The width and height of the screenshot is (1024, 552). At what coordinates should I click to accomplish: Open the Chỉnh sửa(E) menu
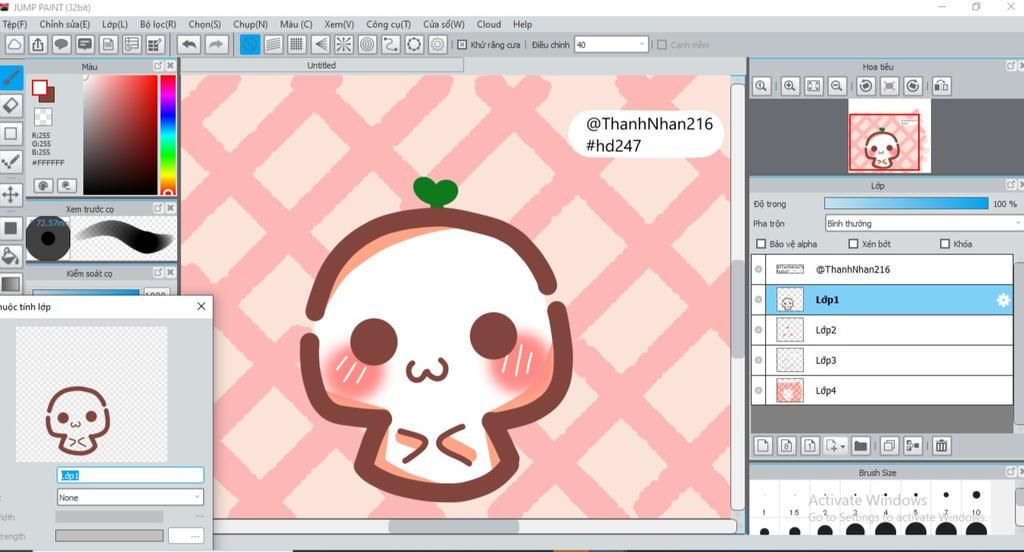pyautogui.click(x=65, y=24)
